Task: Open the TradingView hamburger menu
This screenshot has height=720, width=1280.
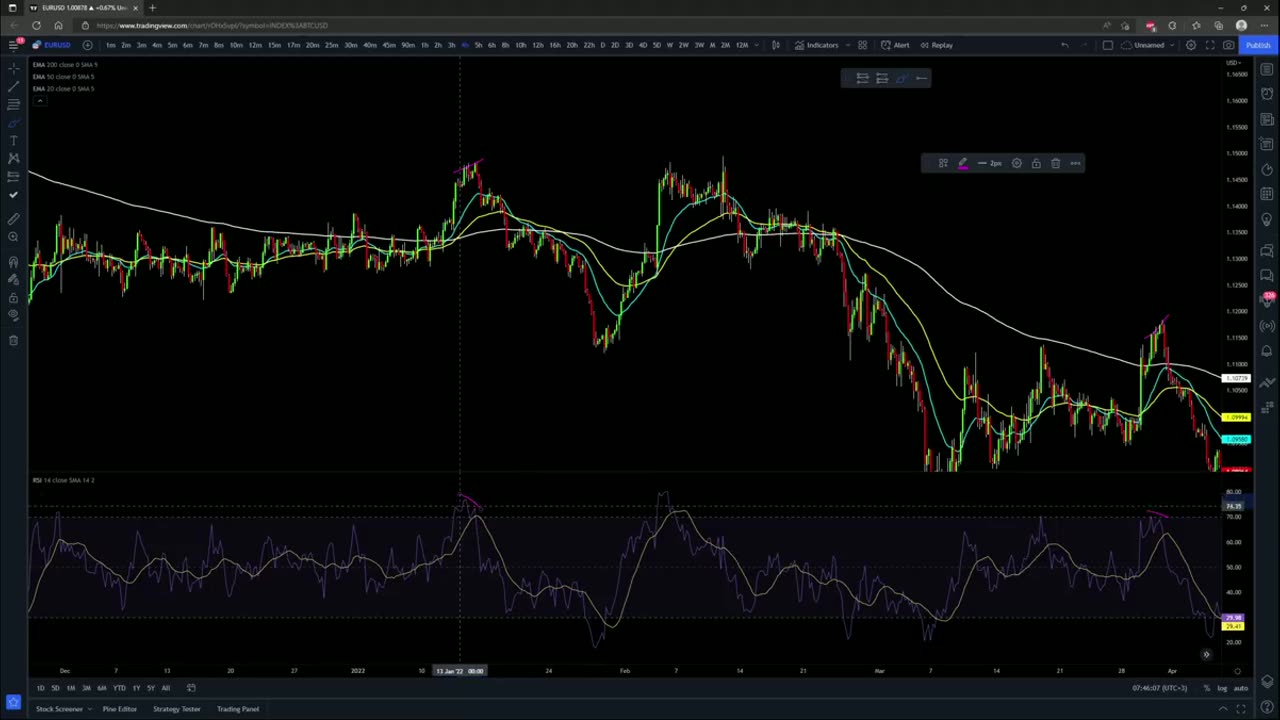Action: (x=13, y=45)
